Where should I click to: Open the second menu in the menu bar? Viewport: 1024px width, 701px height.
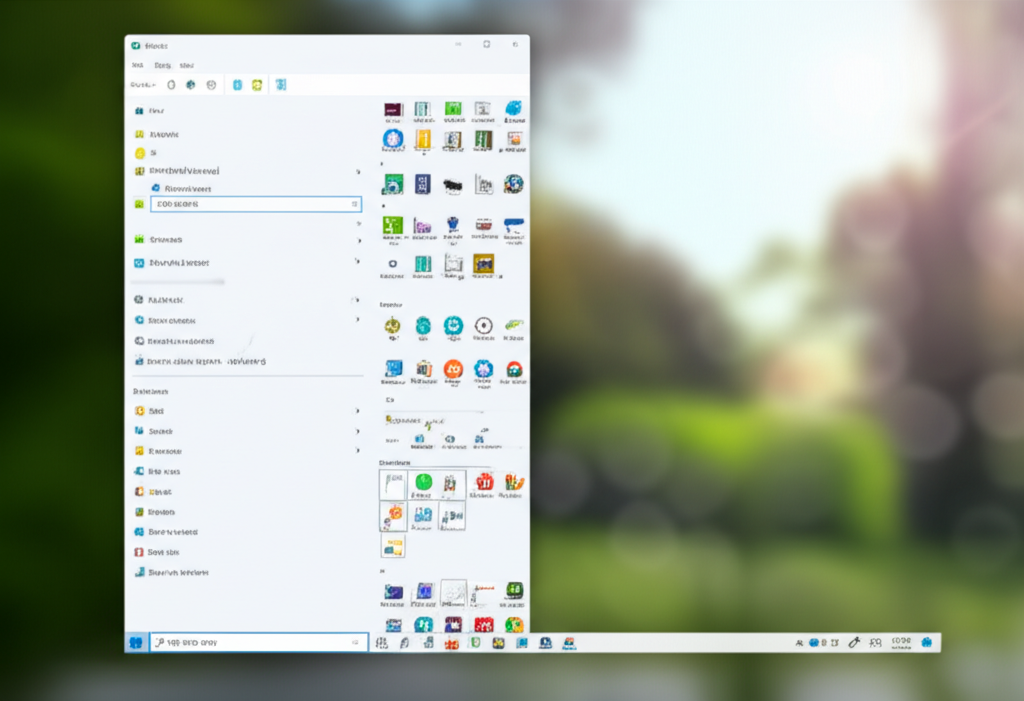162,65
